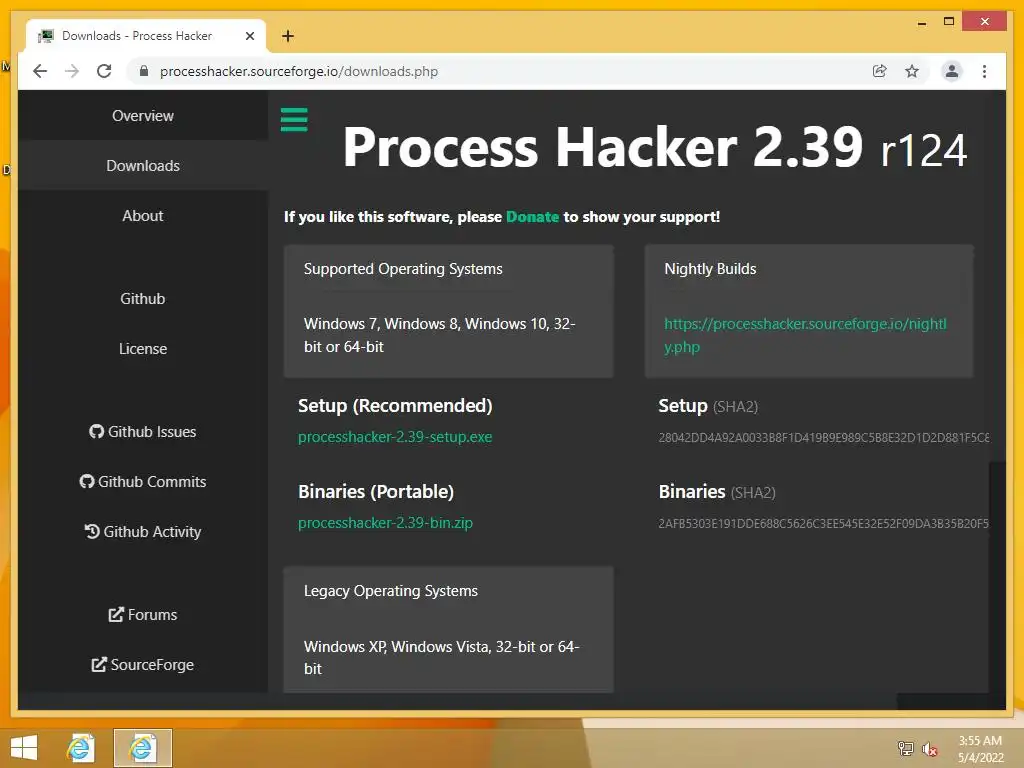Toggle the green hamburger menu icon
Screen dimensions: 1024x768
pos(294,120)
